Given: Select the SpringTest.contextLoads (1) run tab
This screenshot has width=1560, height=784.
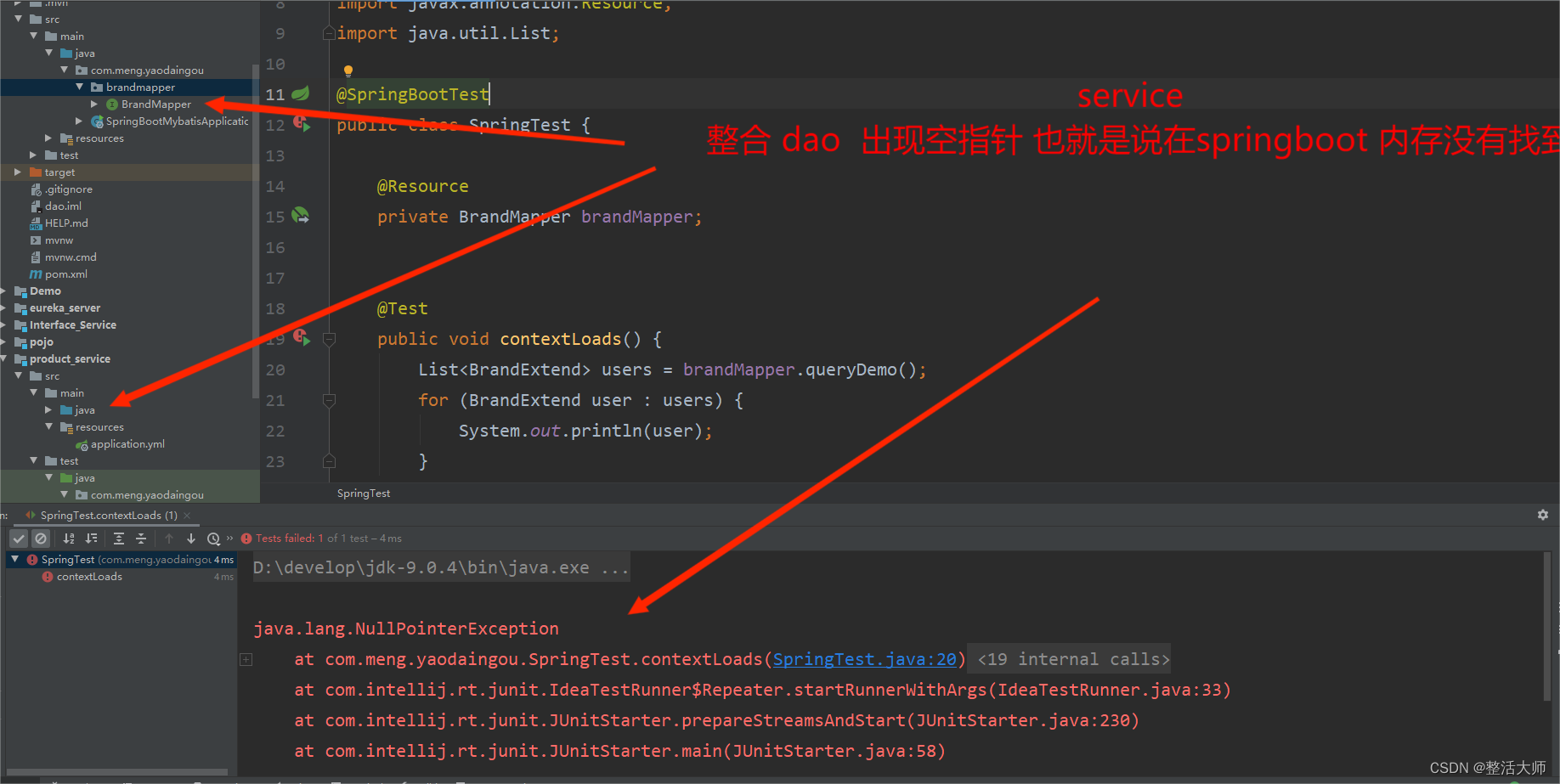Looking at the screenshot, I should coord(109,516).
